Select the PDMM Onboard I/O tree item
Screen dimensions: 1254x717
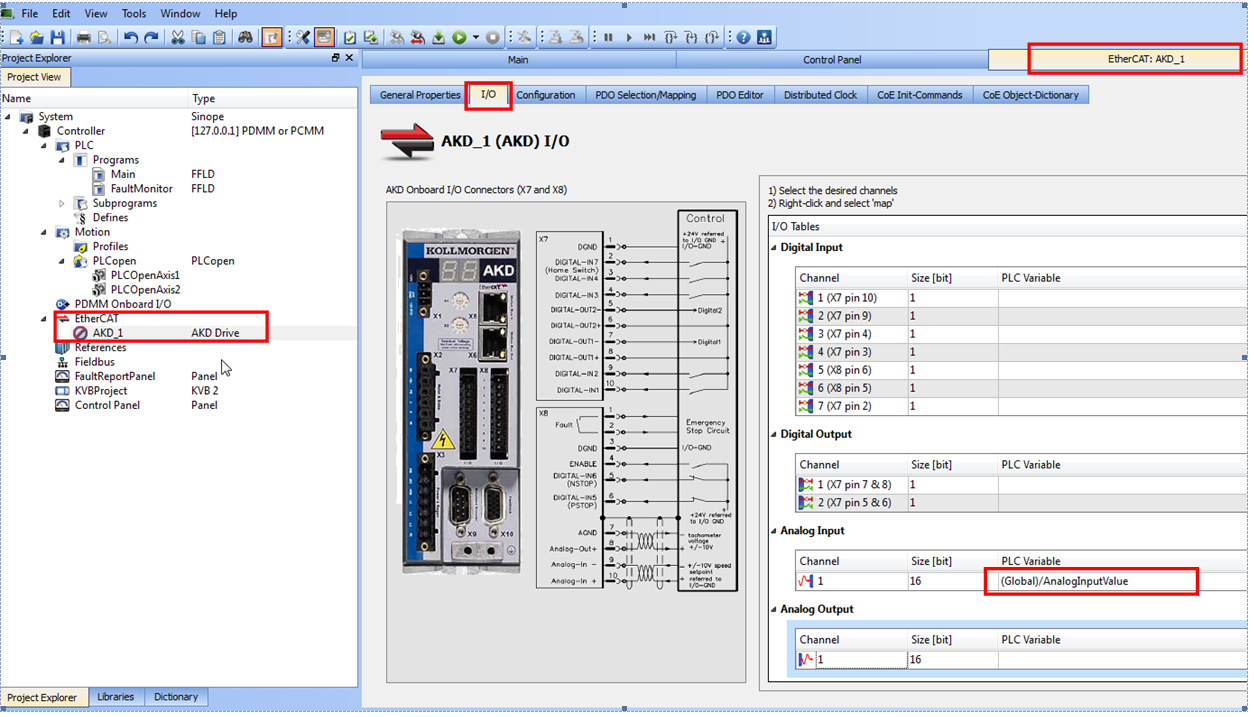(x=121, y=304)
